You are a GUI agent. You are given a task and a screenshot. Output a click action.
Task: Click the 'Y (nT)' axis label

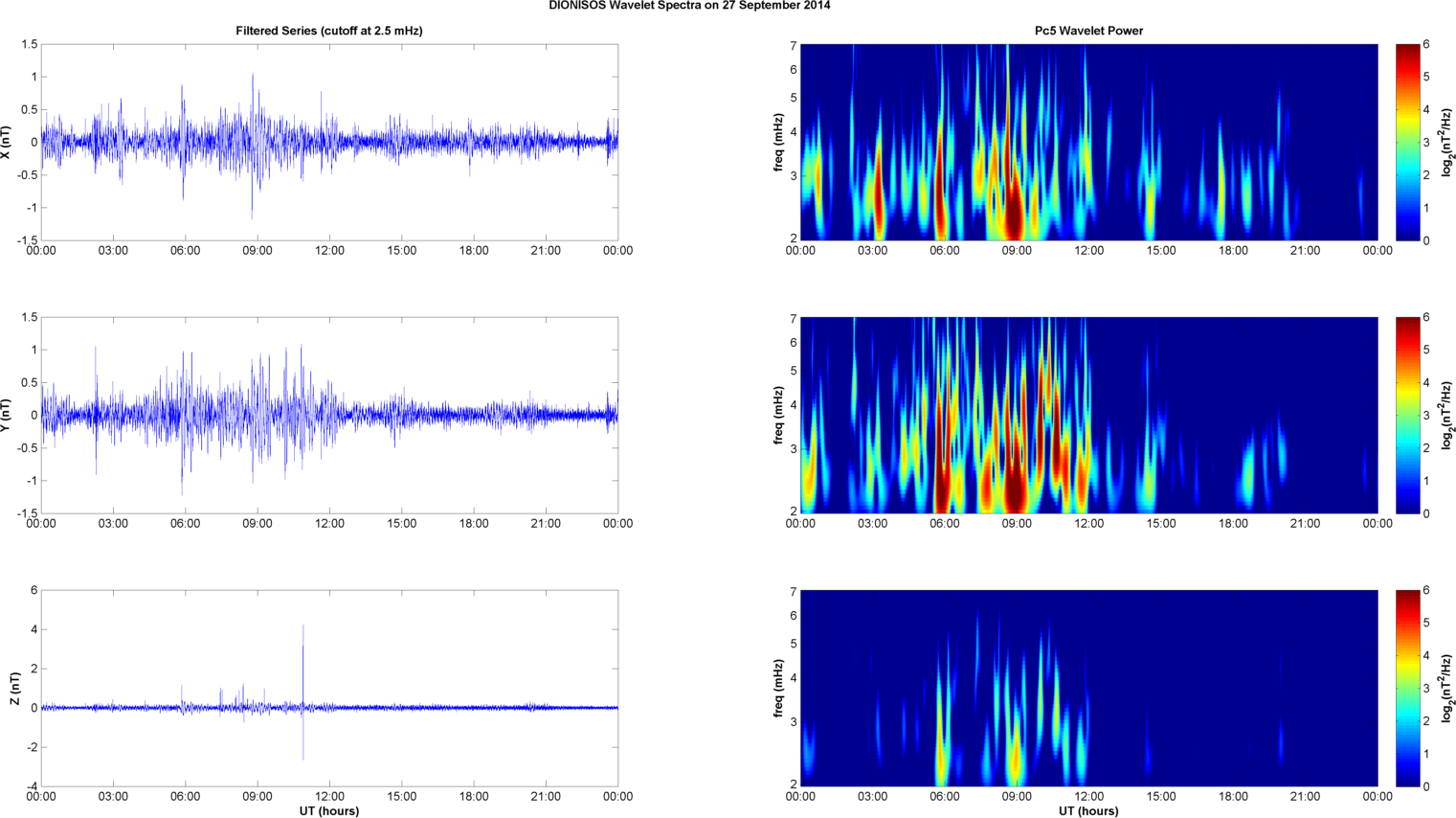8,415
